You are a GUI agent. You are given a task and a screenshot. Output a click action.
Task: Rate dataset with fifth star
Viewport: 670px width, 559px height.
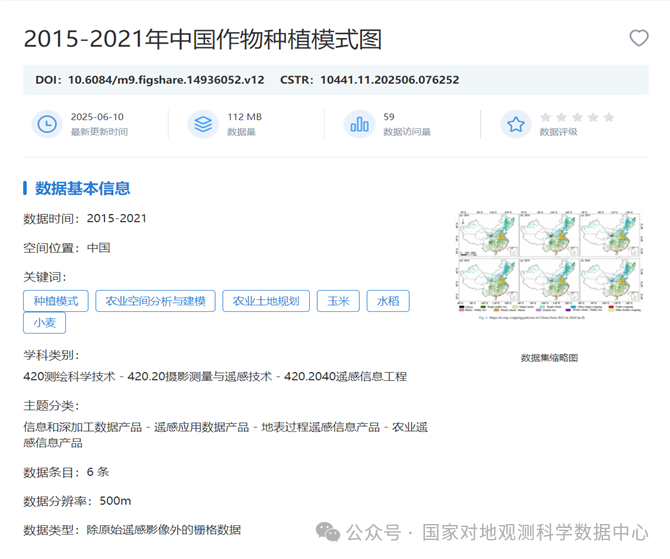click(609, 117)
